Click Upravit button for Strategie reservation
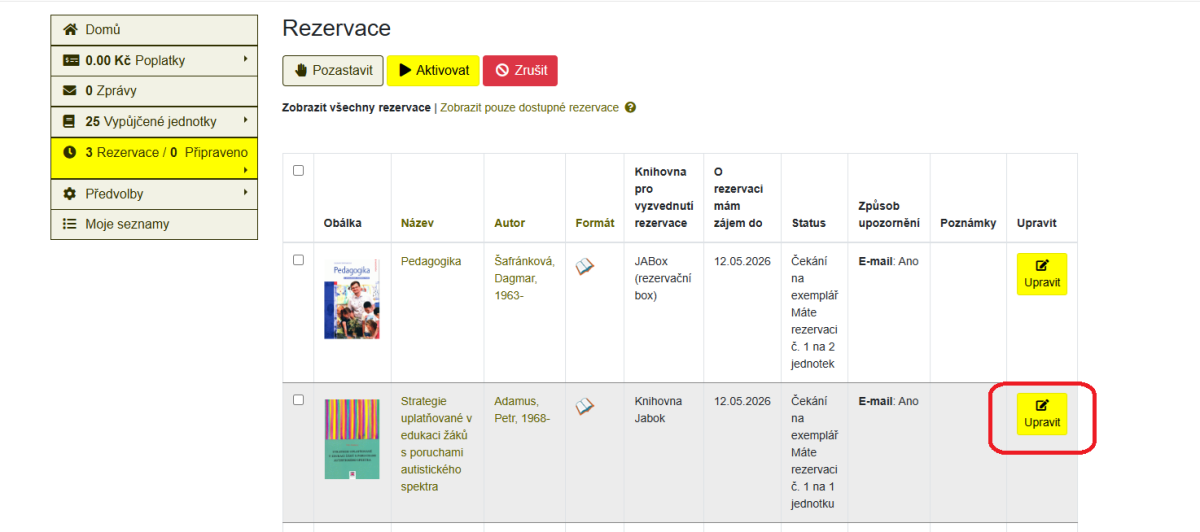The width and height of the screenshot is (1200, 532). click(x=1042, y=414)
